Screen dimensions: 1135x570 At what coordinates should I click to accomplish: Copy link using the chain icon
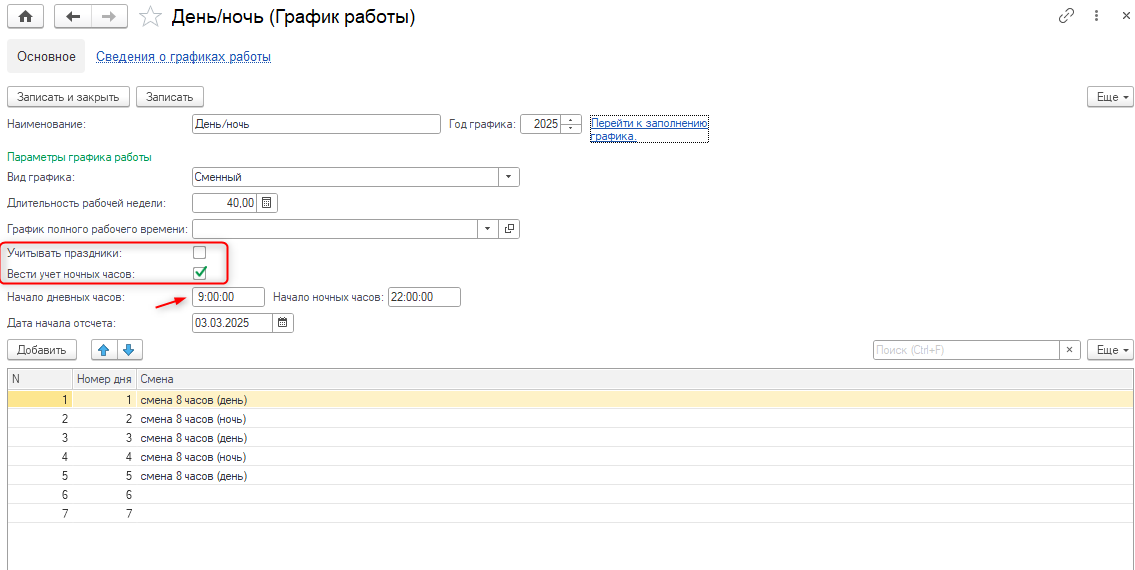click(x=1066, y=17)
